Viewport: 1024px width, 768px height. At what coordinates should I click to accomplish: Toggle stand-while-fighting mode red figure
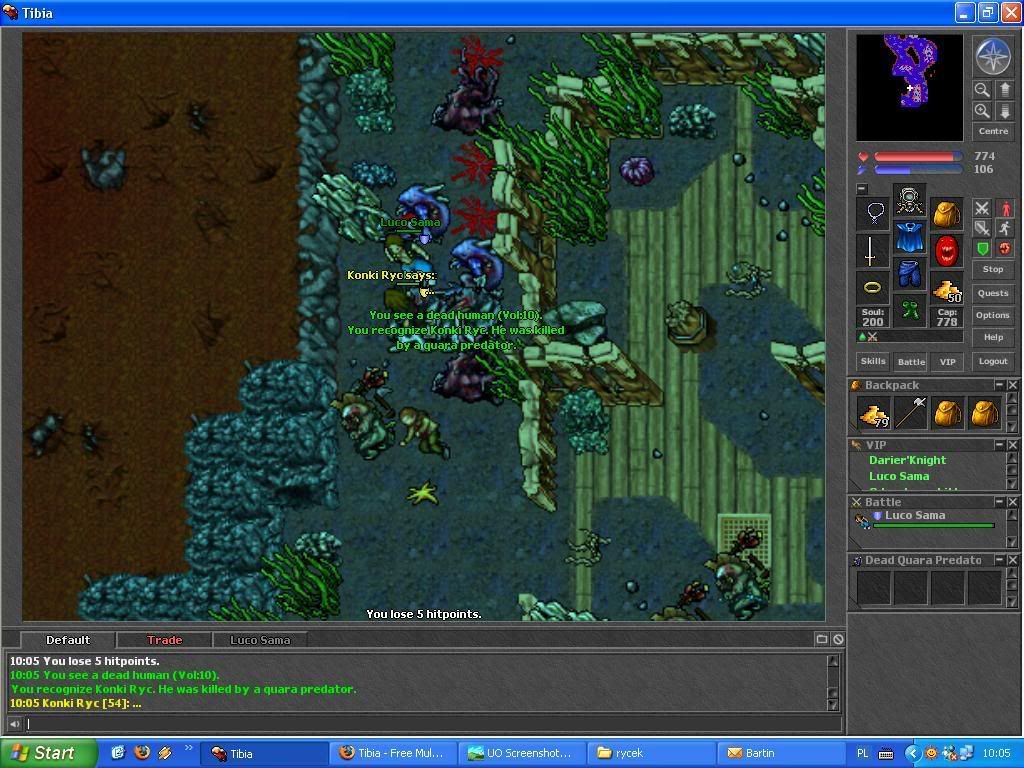click(1005, 208)
